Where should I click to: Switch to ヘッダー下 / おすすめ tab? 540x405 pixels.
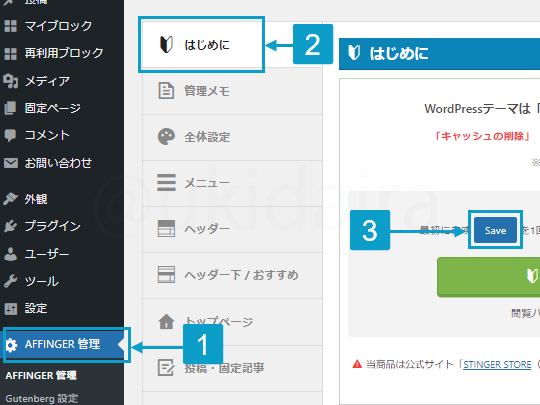[232, 276]
